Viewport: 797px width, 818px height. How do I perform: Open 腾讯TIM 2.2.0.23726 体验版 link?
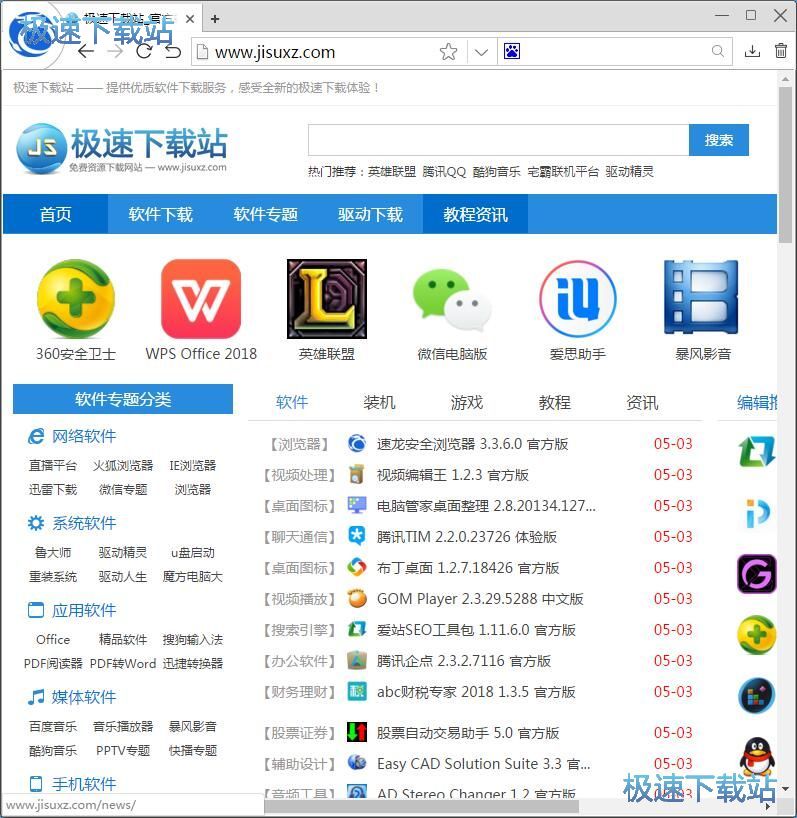point(467,537)
